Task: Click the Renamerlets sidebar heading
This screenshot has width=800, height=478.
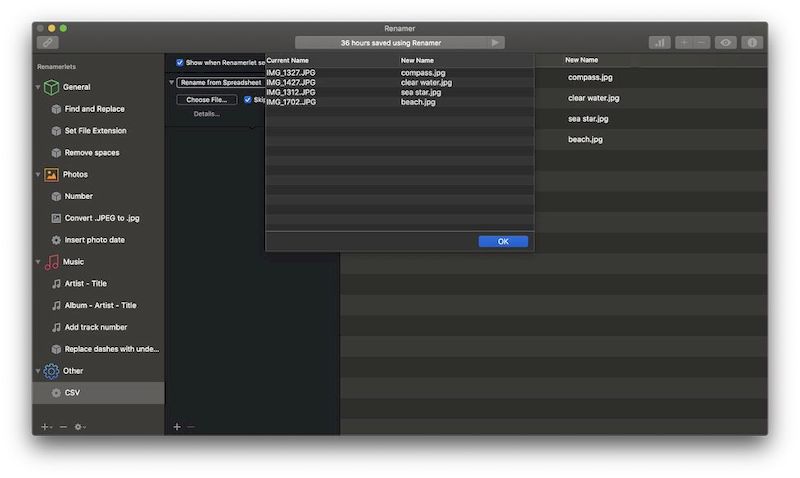Action: tap(56, 67)
